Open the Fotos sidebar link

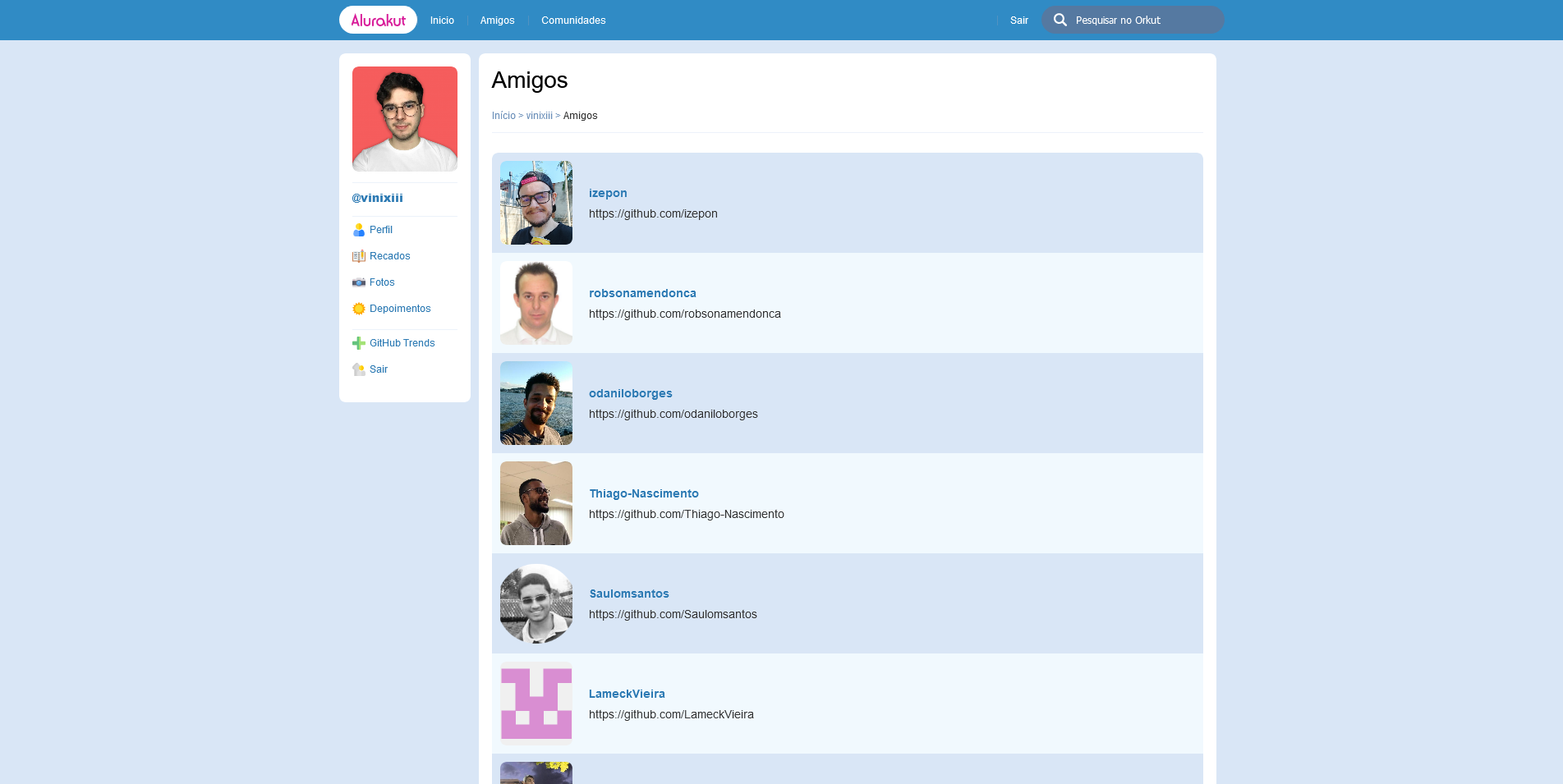click(x=382, y=282)
